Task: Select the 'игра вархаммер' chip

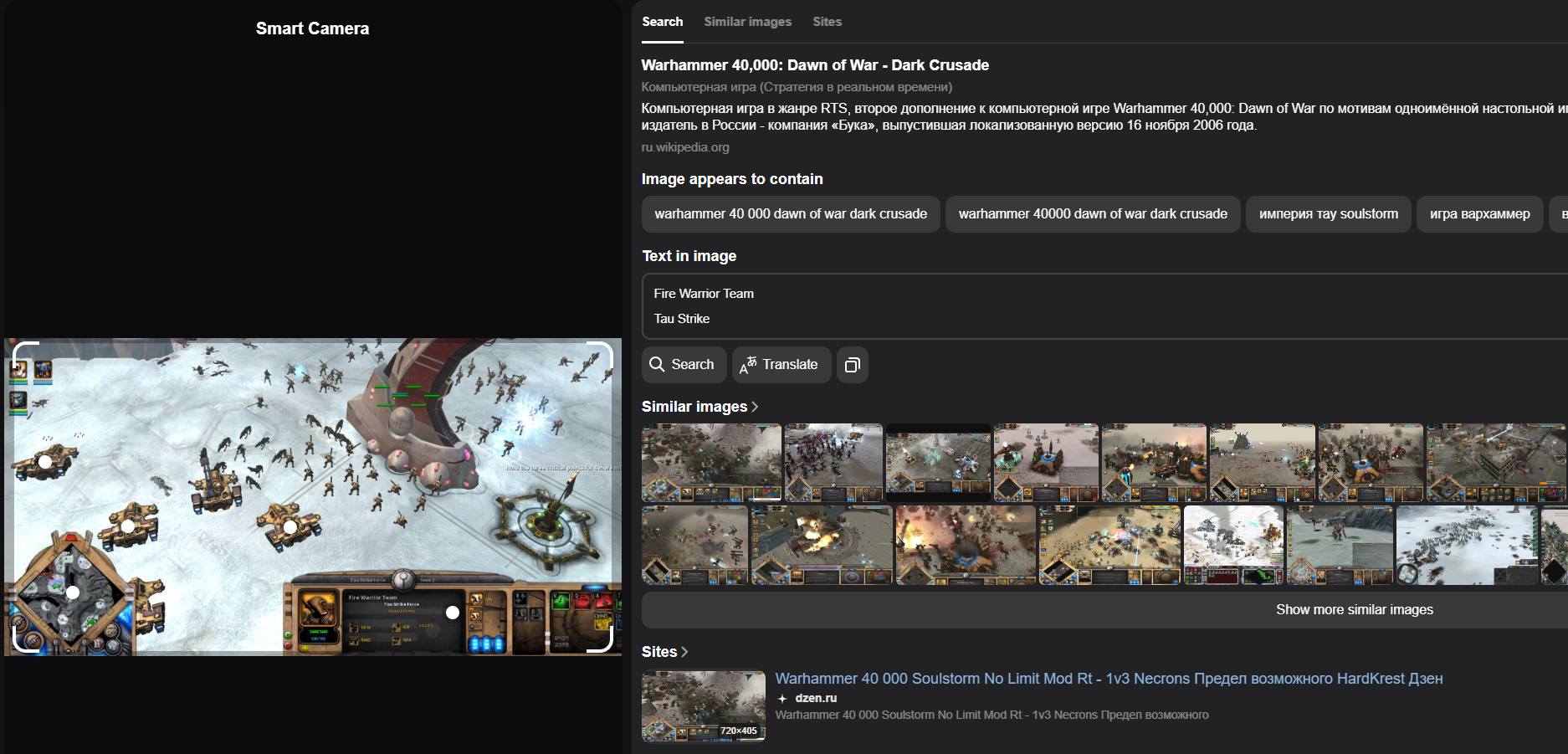Action: (x=1480, y=214)
